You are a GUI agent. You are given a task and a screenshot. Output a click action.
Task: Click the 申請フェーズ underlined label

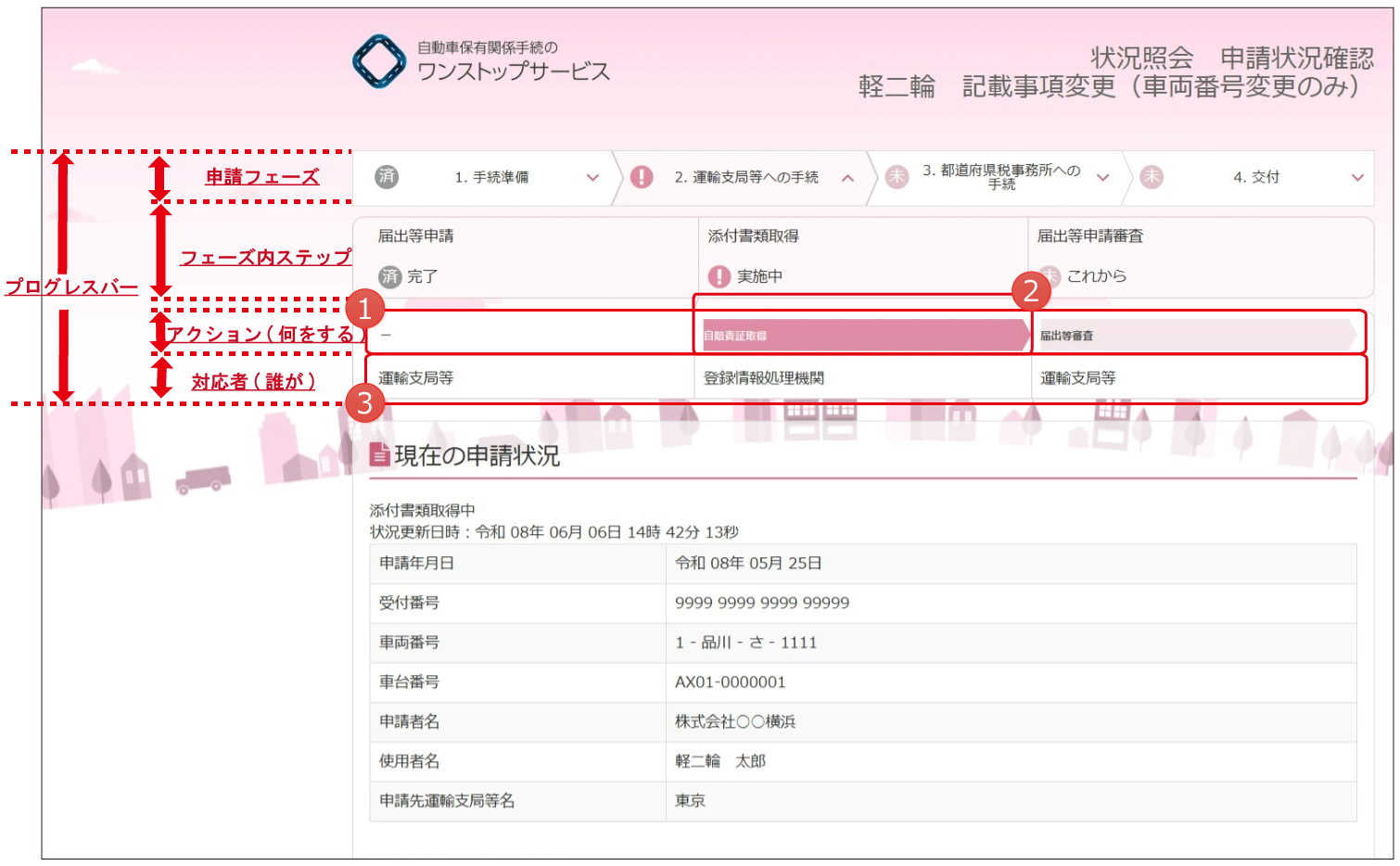click(262, 176)
